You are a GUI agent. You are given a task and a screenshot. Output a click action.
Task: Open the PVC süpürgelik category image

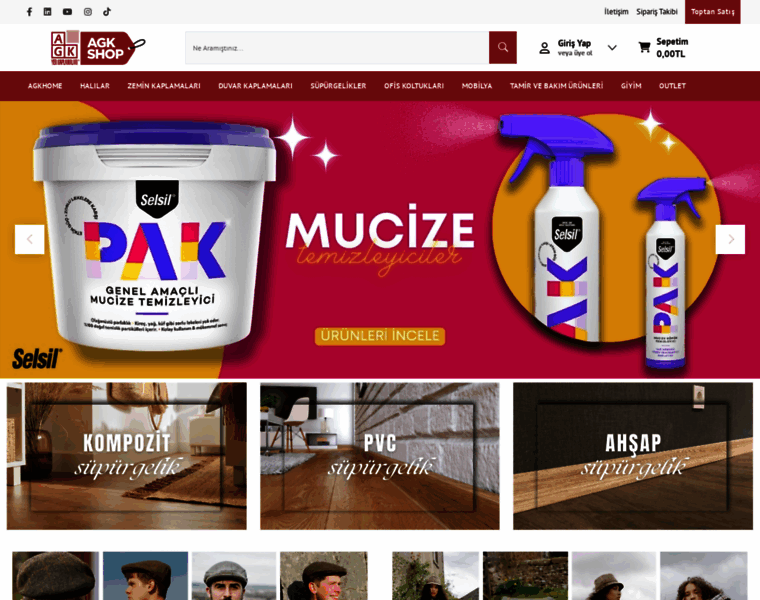click(380, 456)
